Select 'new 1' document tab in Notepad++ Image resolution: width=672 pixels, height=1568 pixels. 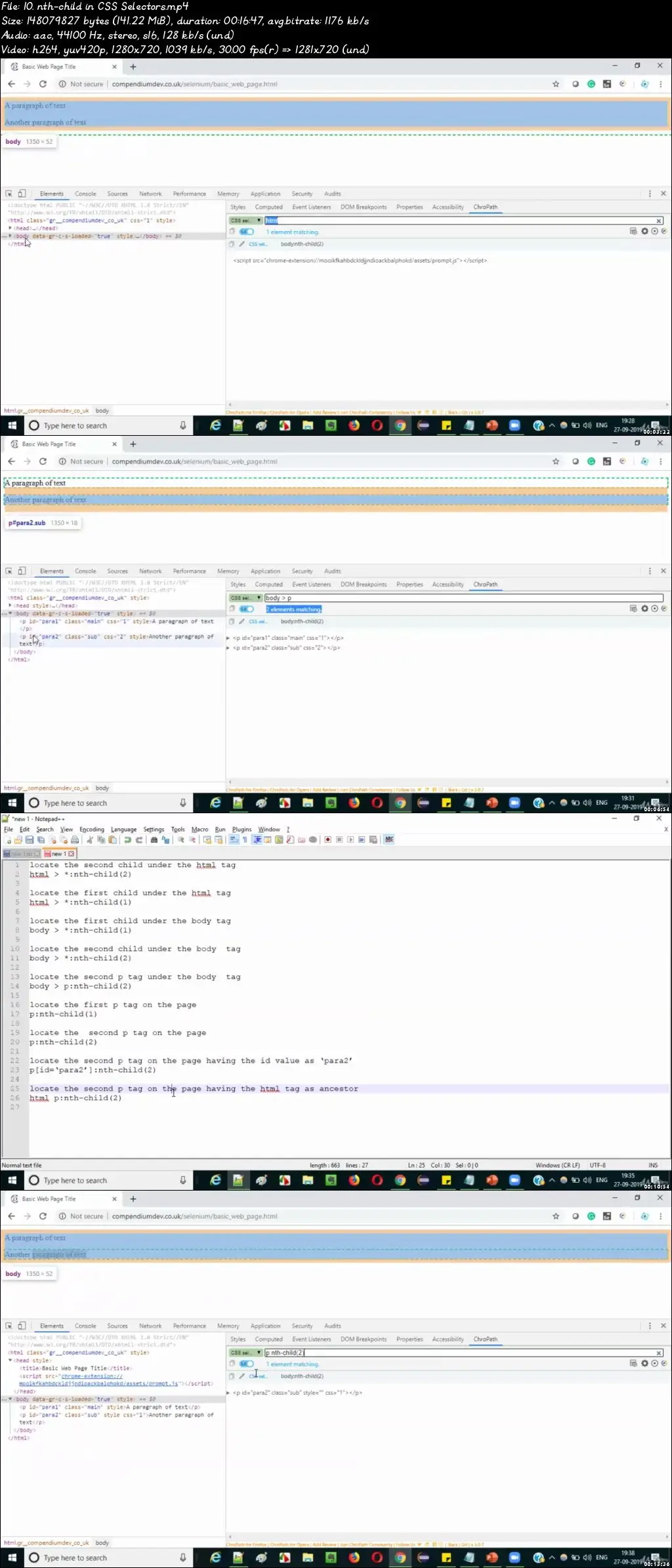click(x=58, y=854)
